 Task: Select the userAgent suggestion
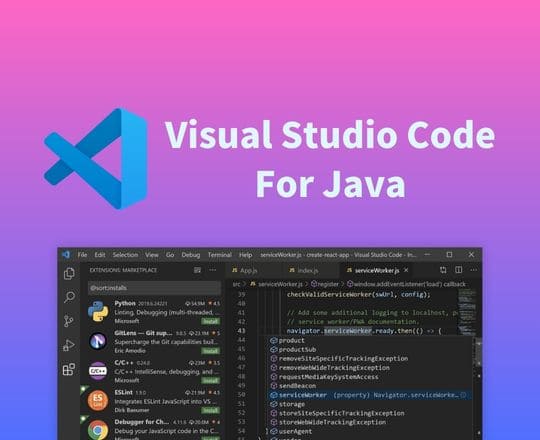370,431
